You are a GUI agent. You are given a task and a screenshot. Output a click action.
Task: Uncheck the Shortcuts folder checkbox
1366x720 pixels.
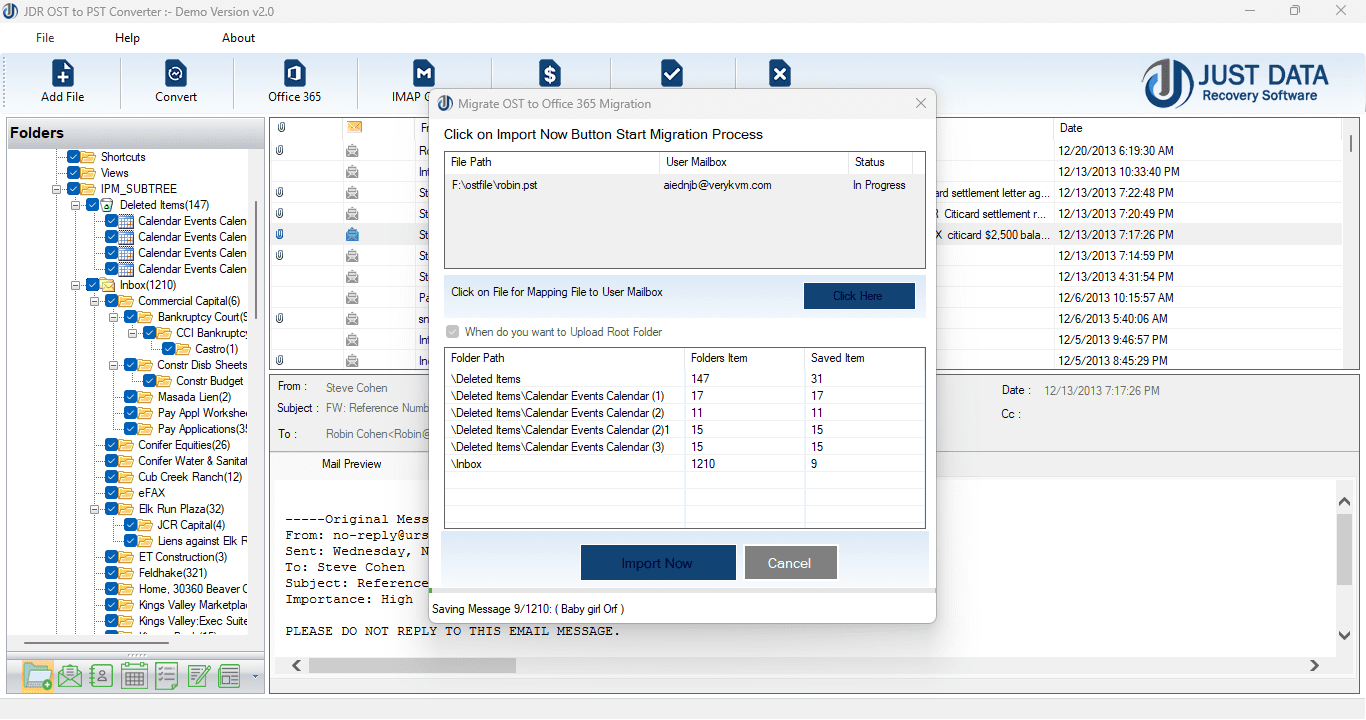point(73,157)
